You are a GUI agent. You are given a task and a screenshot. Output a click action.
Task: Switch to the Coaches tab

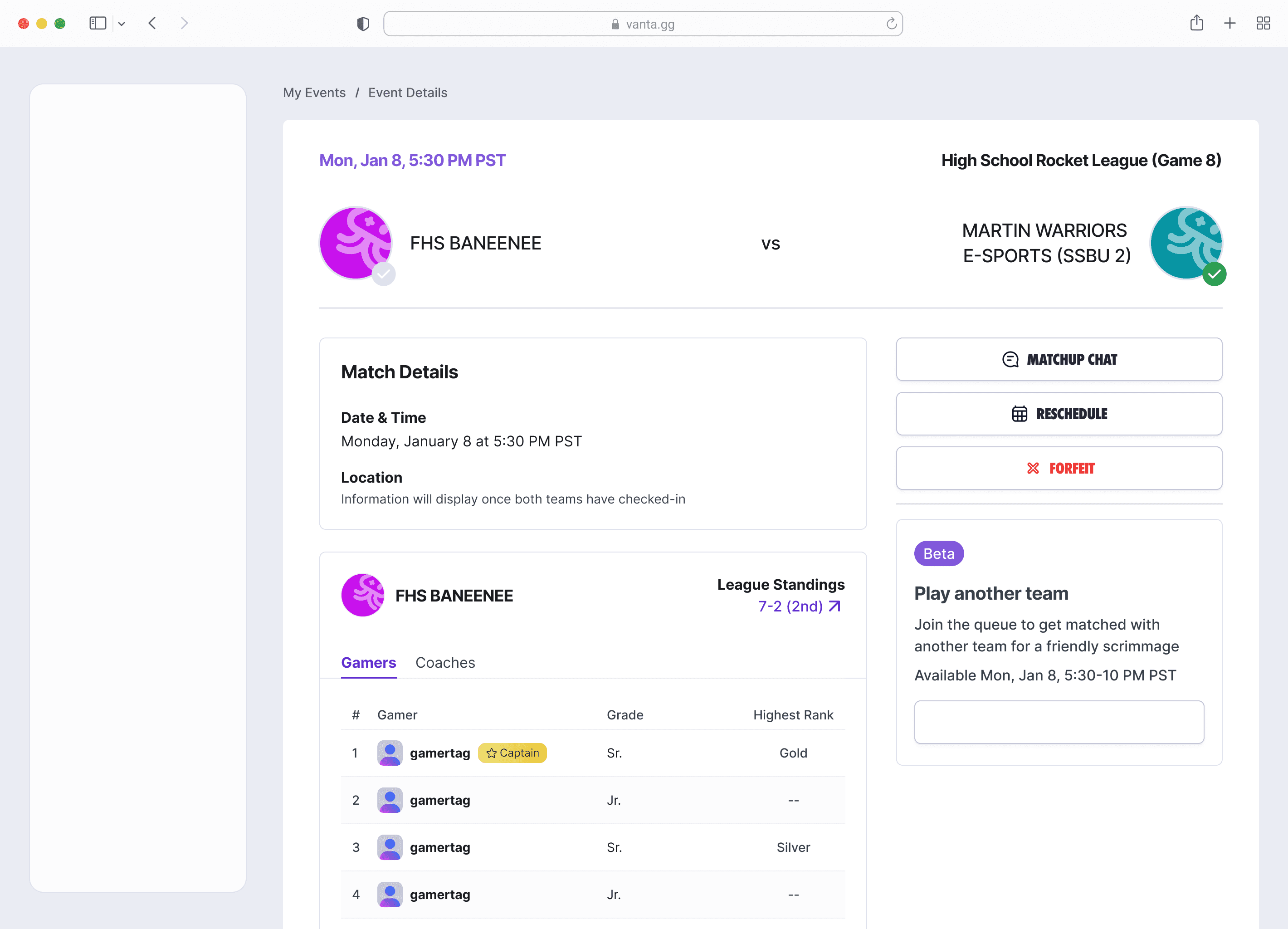click(445, 663)
